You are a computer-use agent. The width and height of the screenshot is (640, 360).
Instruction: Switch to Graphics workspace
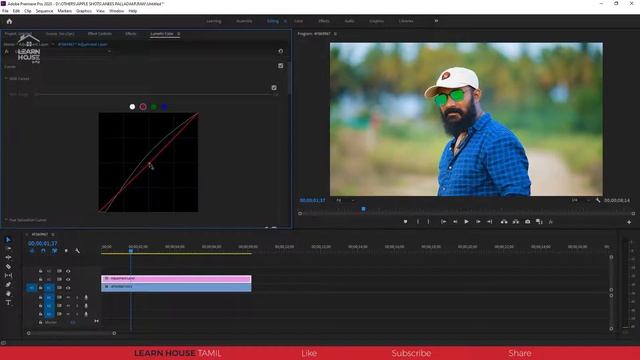[376, 21]
